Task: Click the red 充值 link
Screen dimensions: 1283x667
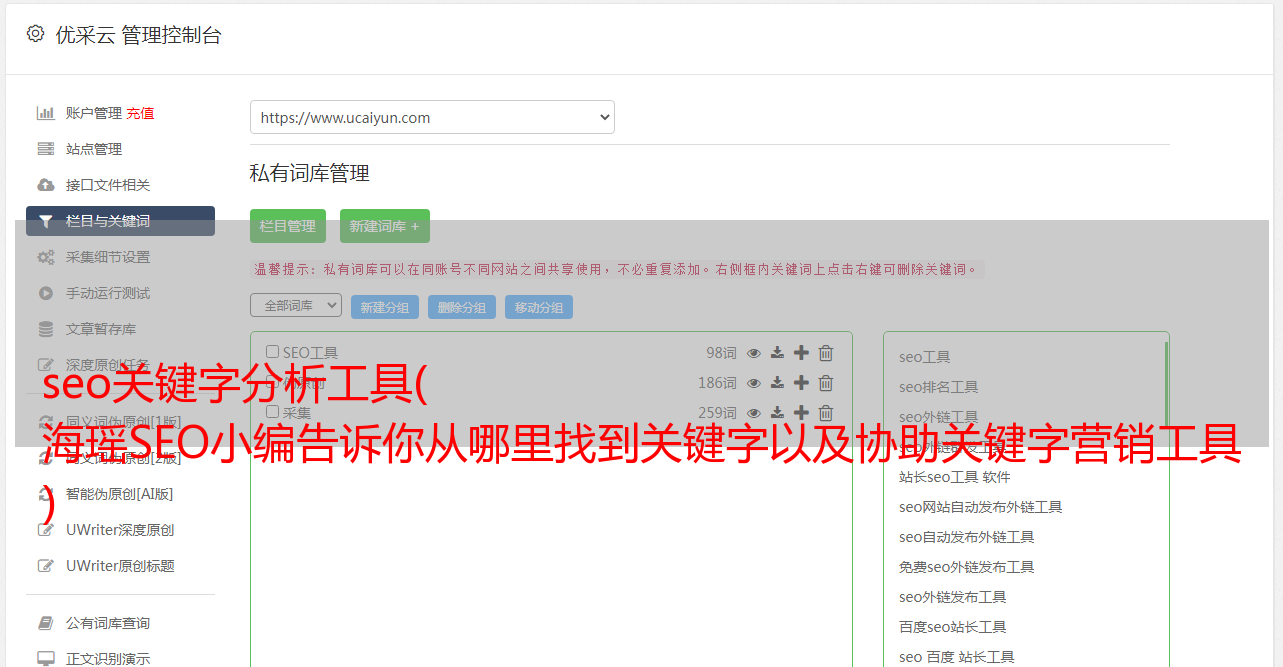Action: pos(140,113)
